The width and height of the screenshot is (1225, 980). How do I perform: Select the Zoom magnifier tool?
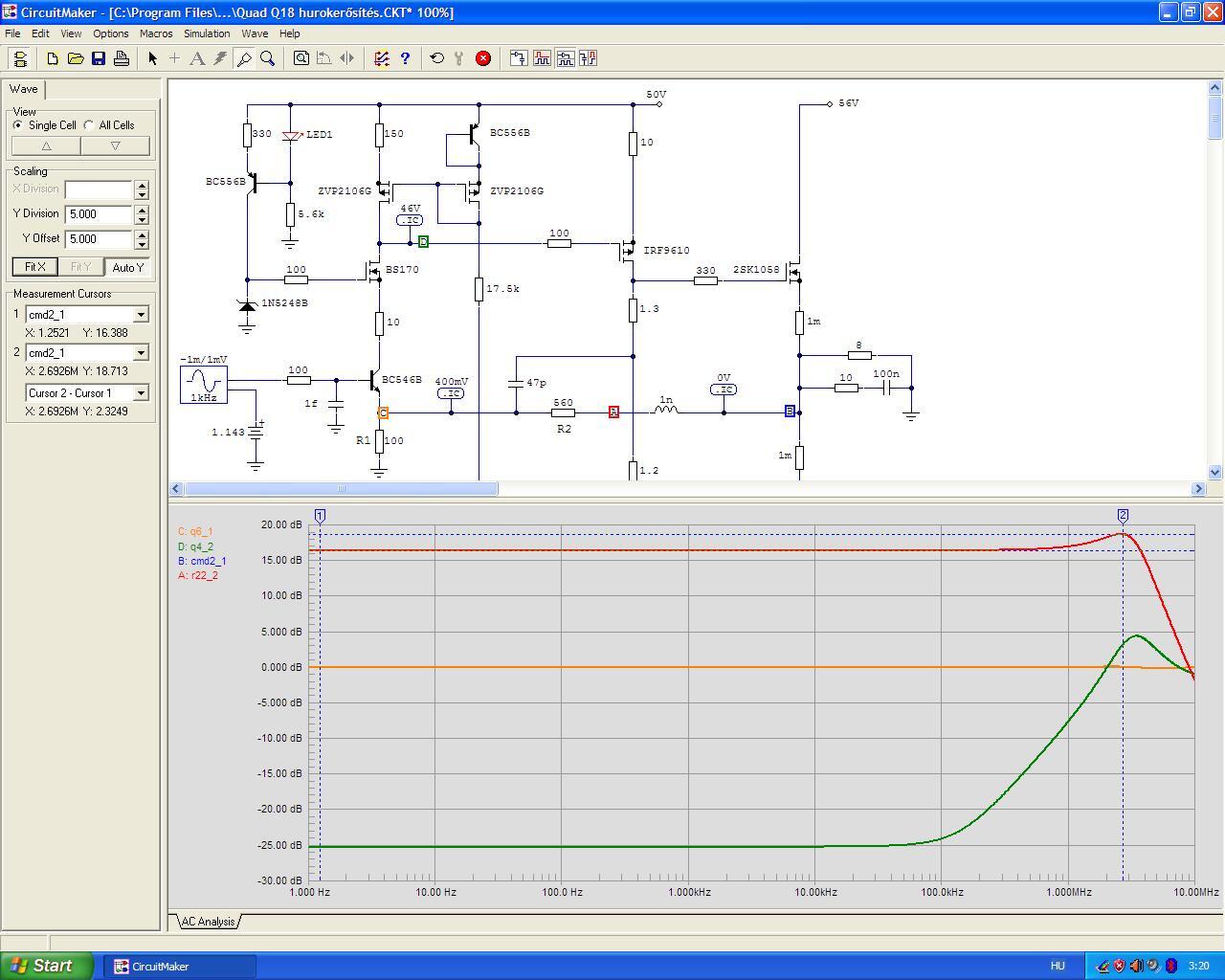(x=268, y=58)
